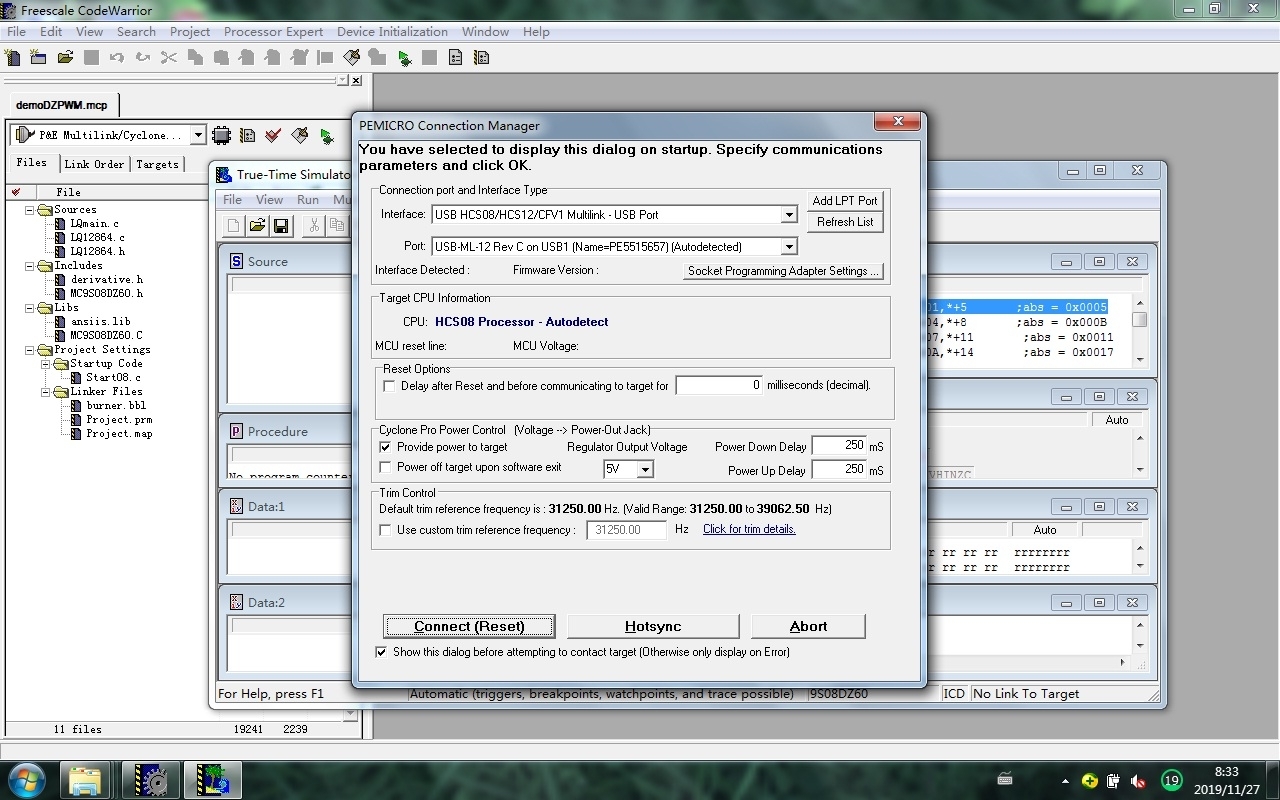Click the red checkmark synchronize icon
Image resolution: width=1280 pixels, height=800 pixels.
[273, 135]
